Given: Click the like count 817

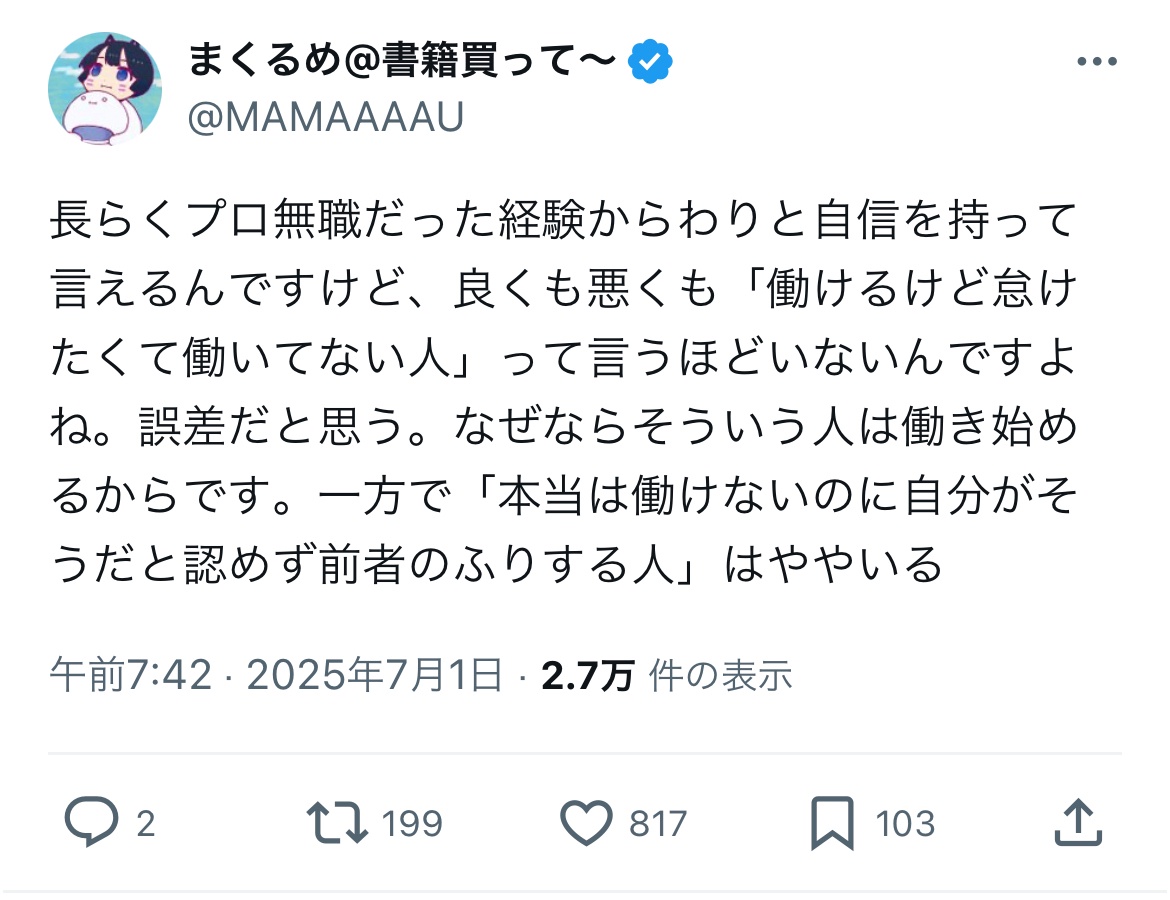Looking at the screenshot, I should (x=657, y=824).
